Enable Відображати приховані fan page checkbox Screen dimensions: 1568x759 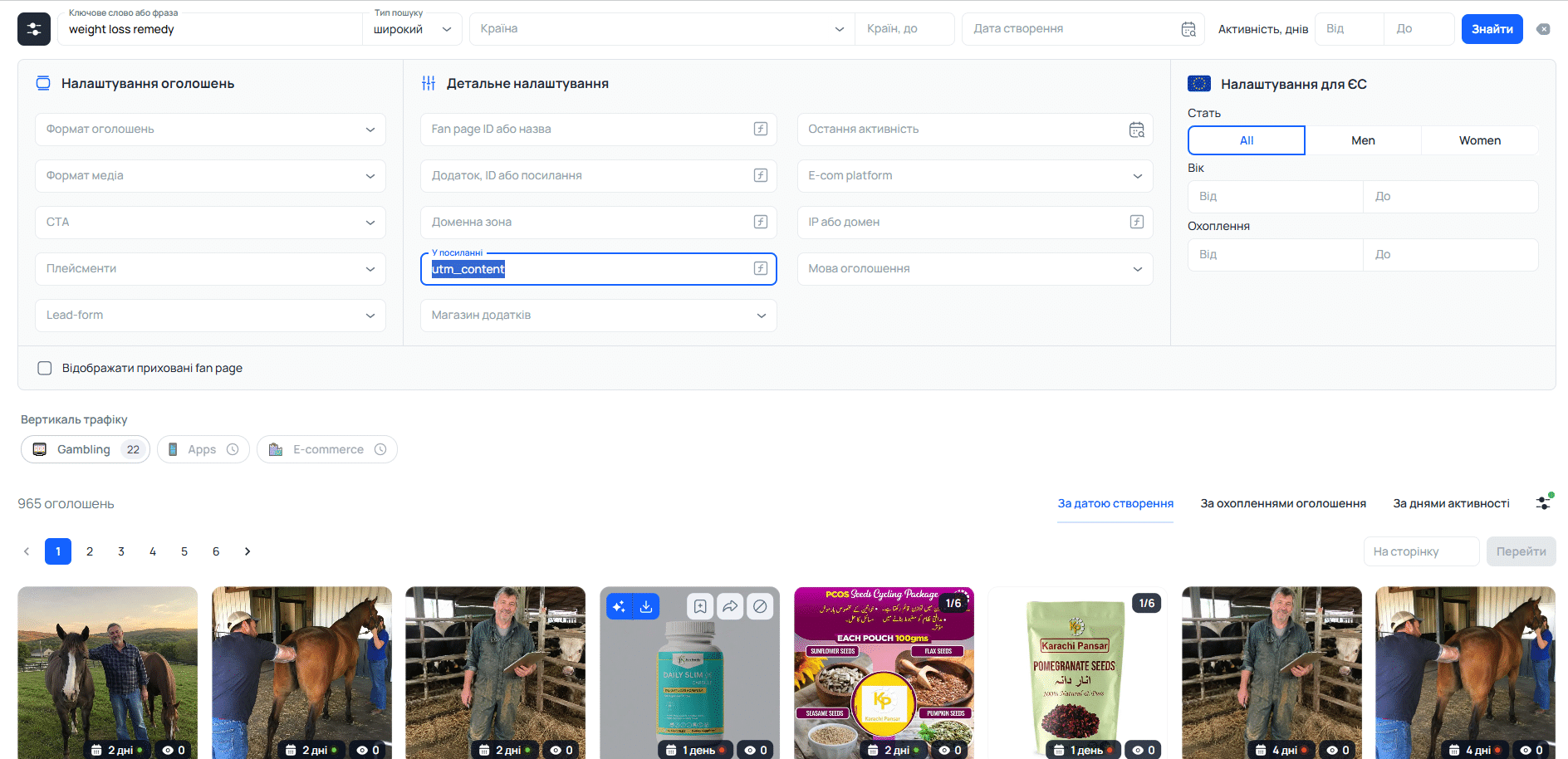coord(45,368)
